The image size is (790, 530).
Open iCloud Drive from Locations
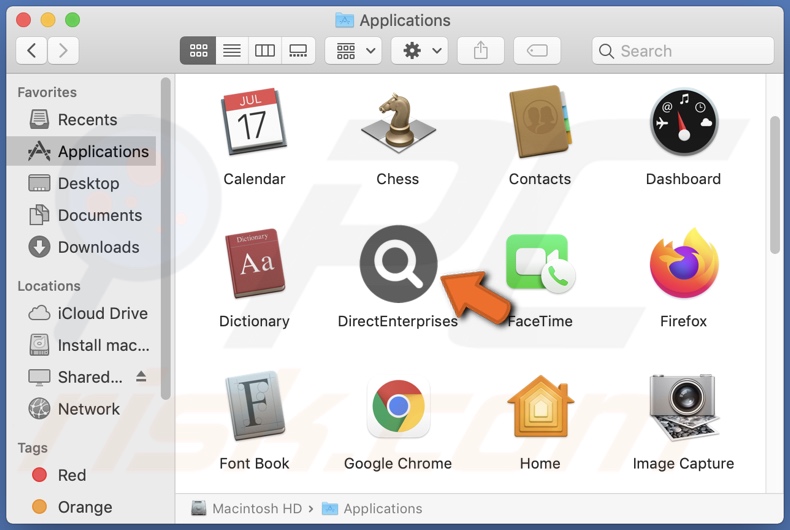[x=102, y=313]
